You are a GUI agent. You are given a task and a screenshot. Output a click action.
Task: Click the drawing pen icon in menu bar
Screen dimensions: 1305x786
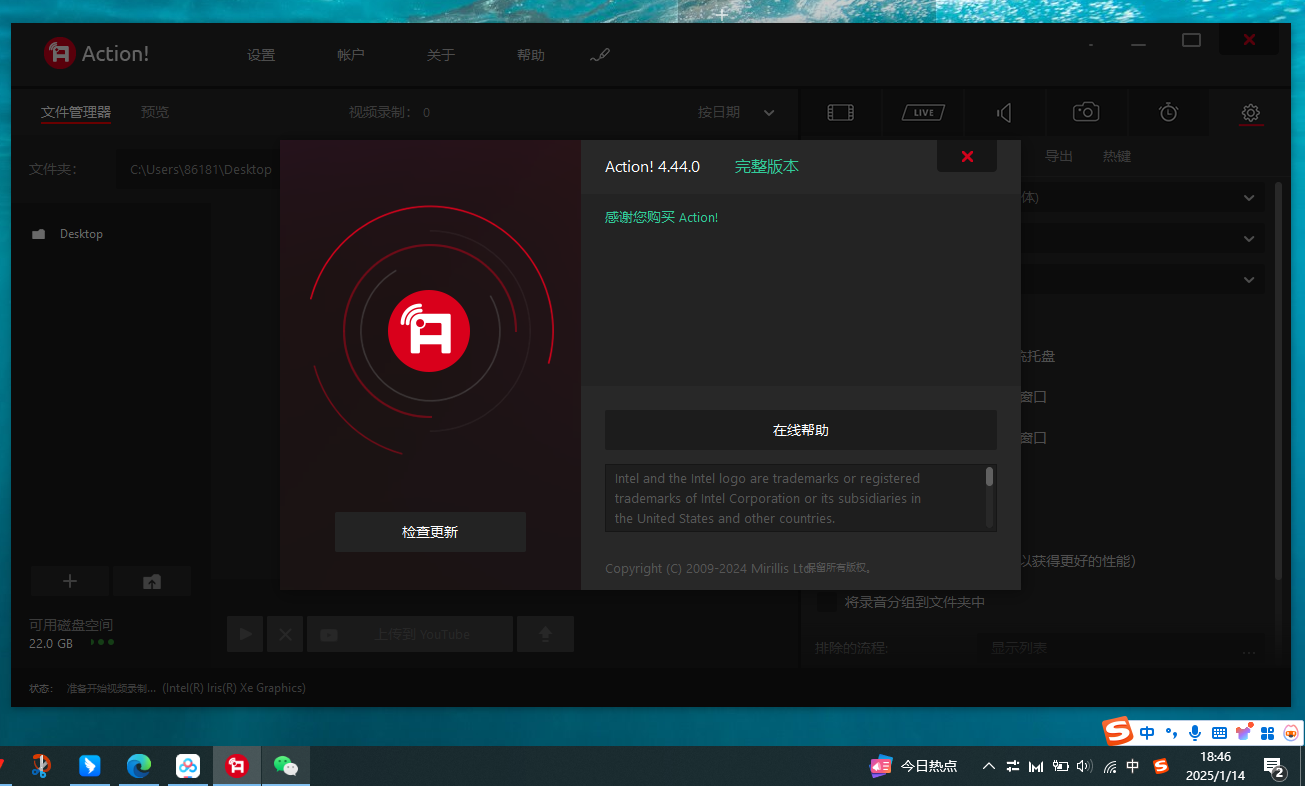tap(600, 55)
